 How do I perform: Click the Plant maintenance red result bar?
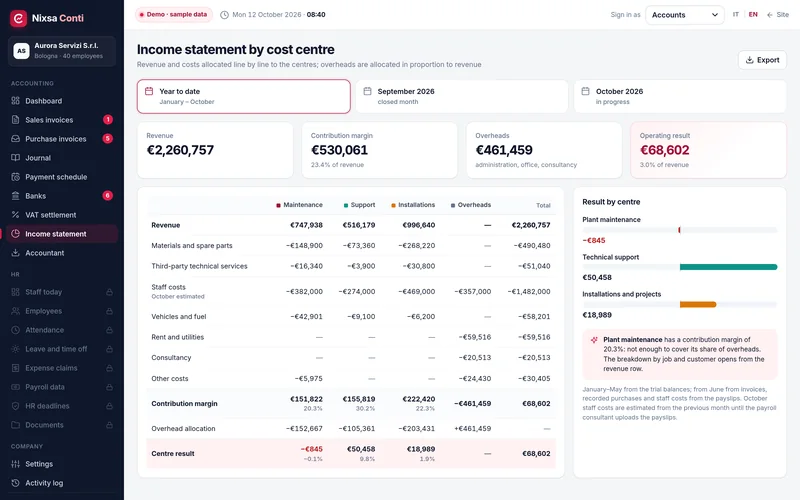(x=680, y=230)
